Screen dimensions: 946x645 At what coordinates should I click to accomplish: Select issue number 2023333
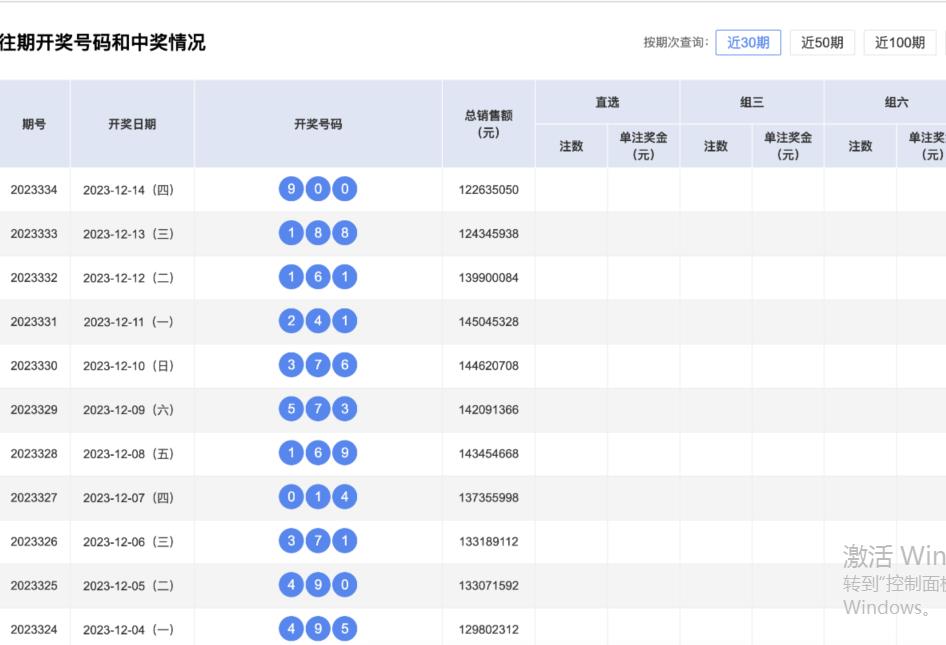click(x=34, y=234)
